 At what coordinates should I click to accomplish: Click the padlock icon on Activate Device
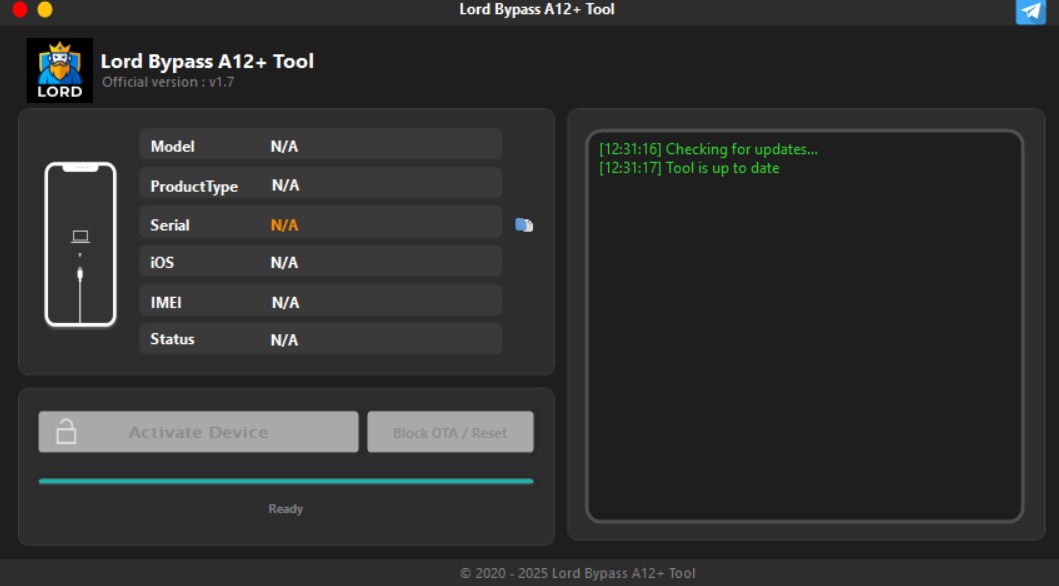66,431
